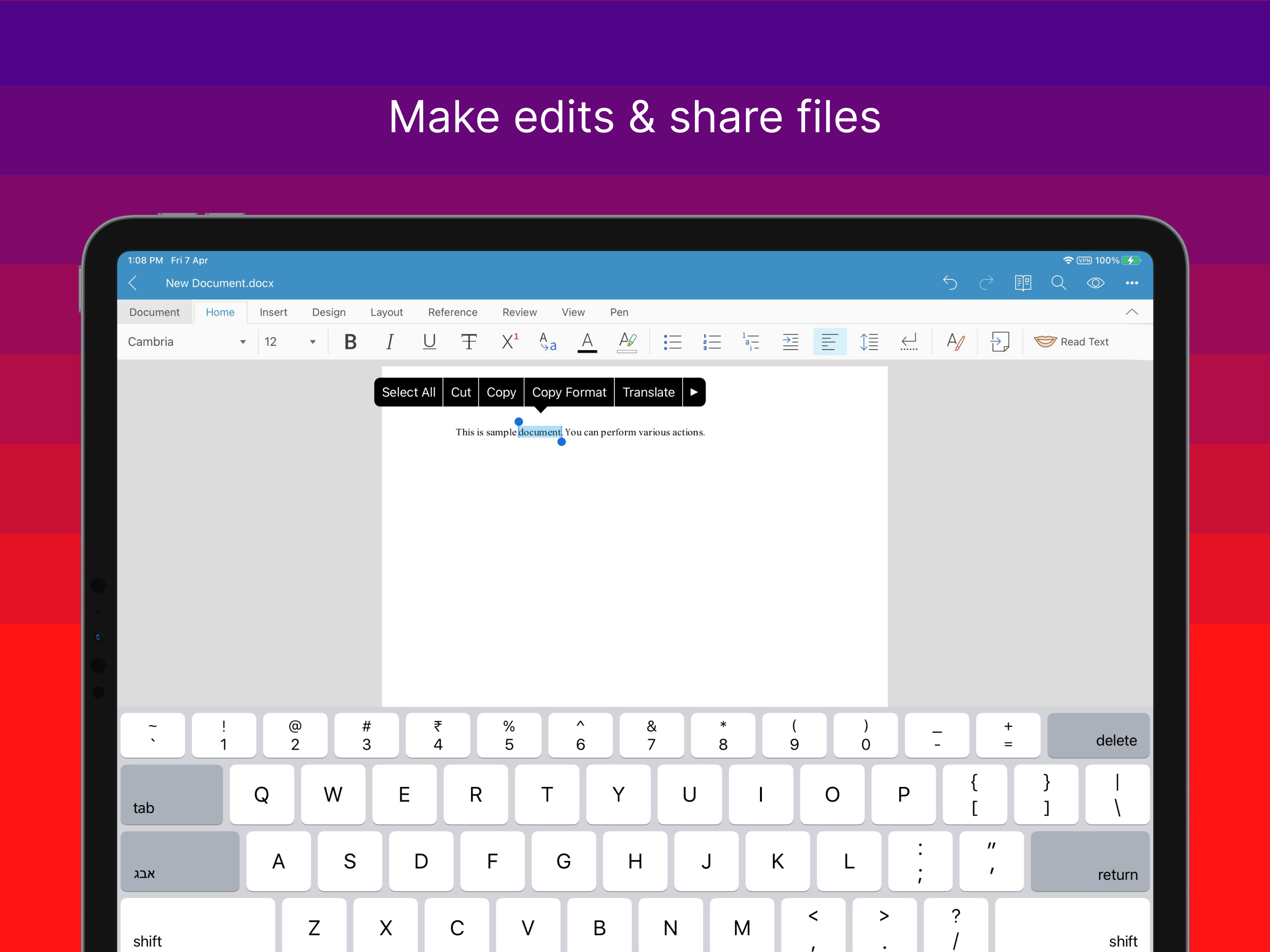Open the font size 12 dropdown
The height and width of the screenshot is (952, 1270).
coord(290,342)
